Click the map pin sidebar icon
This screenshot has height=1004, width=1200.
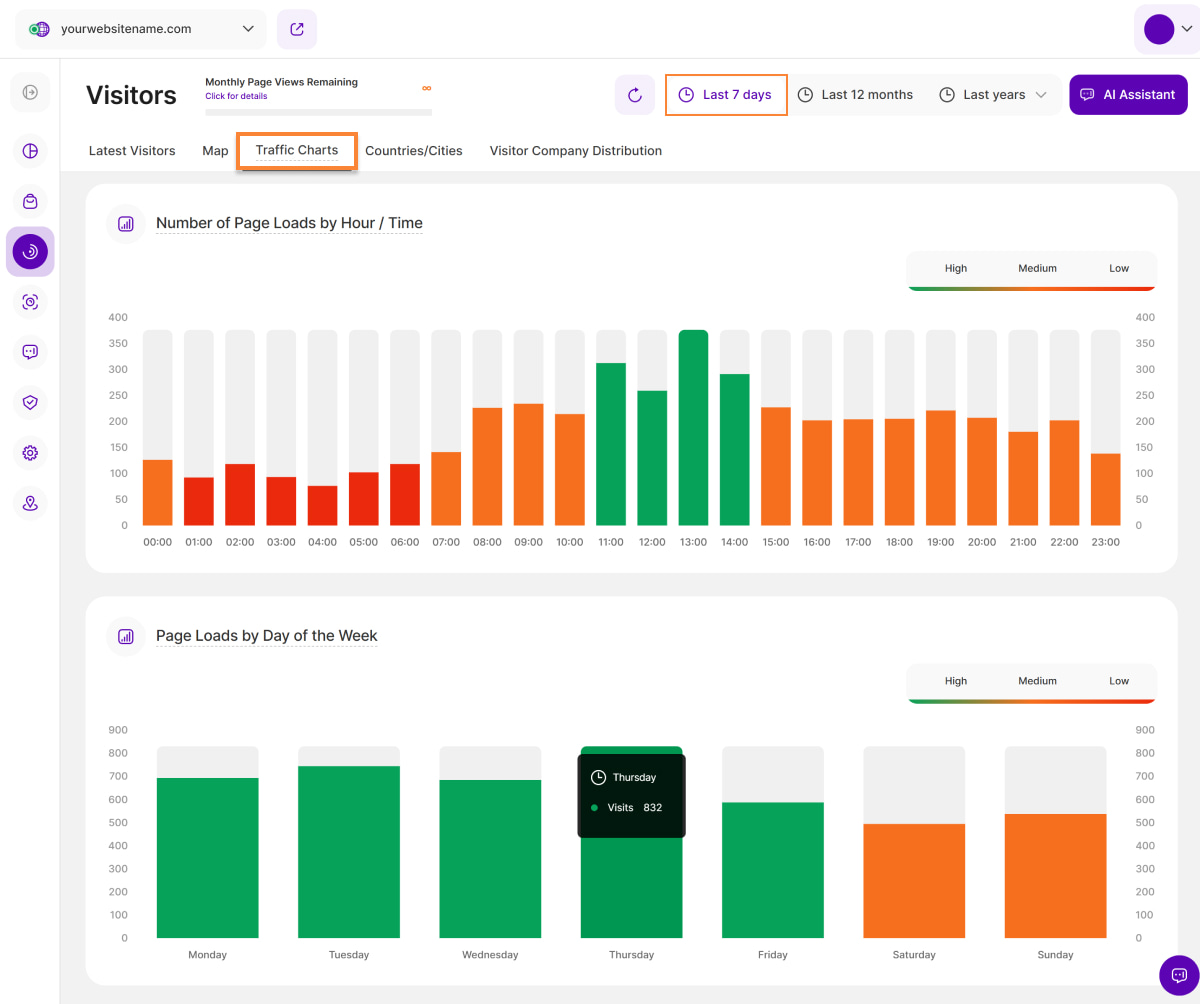30,503
